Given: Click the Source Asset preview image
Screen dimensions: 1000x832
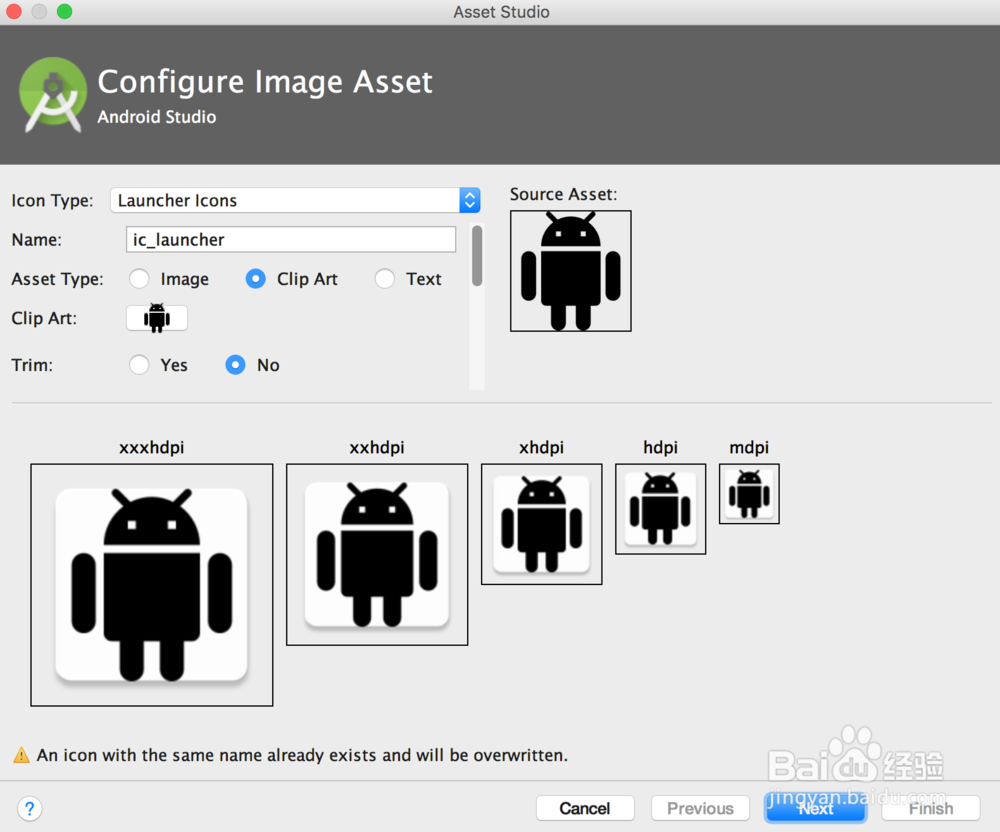Looking at the screenshot, I should pos(571,271).
